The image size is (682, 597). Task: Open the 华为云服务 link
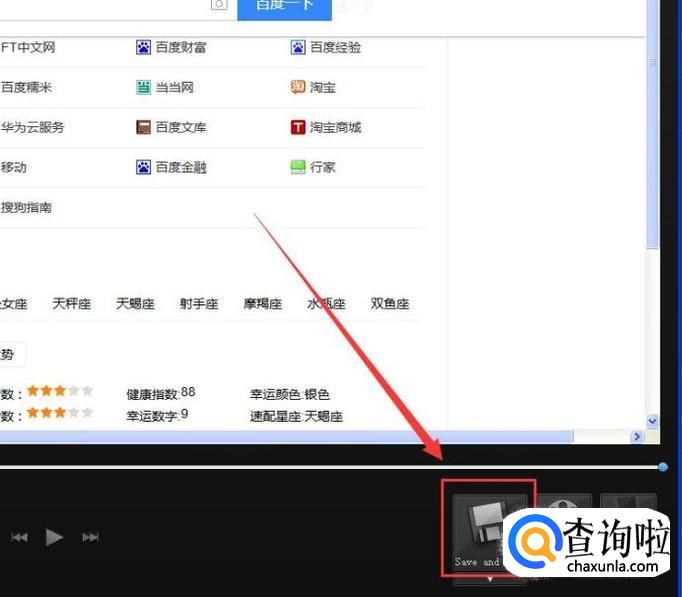(32, 127)
